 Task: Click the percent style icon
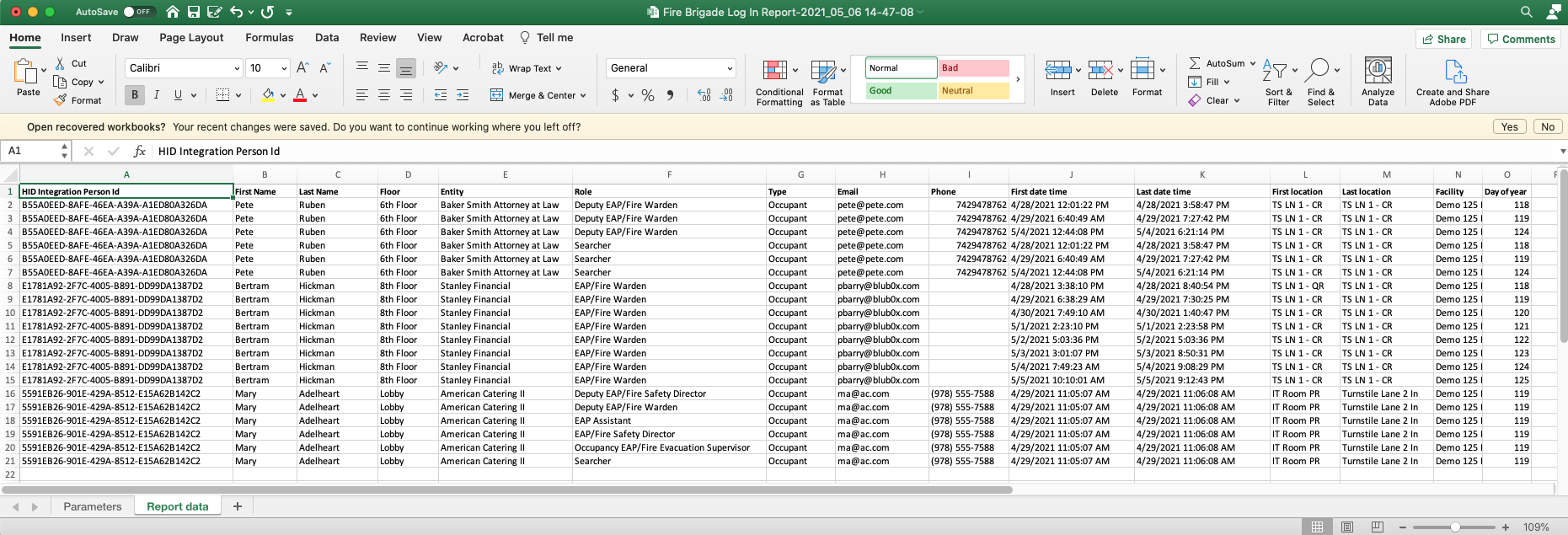tap(647, 95)
